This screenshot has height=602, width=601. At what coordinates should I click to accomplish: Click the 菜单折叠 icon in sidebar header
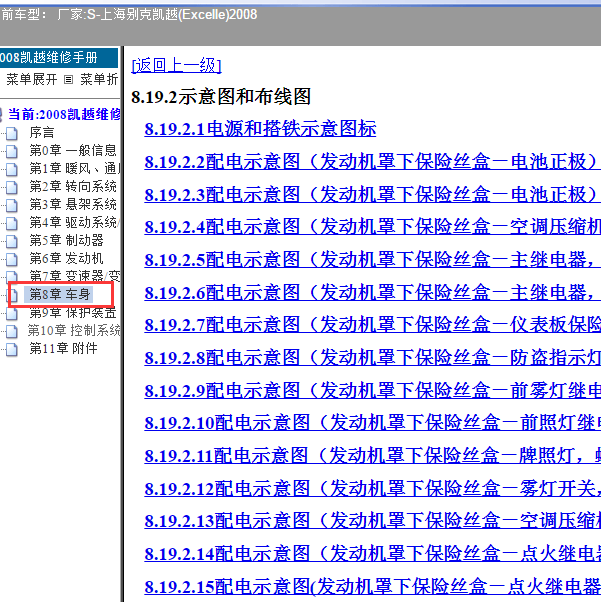pos(68,80)
